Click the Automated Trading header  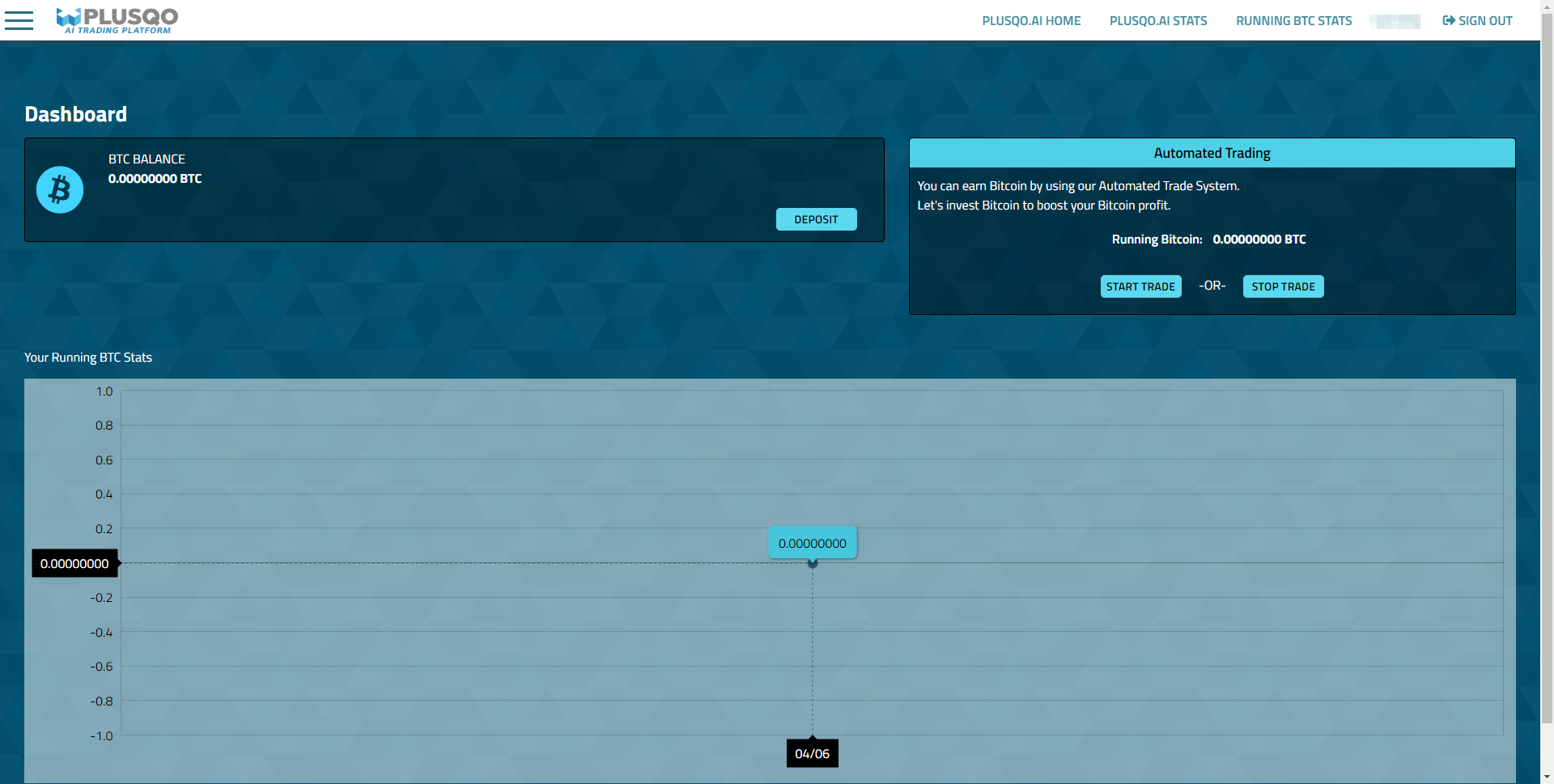tap(1212, 153)
